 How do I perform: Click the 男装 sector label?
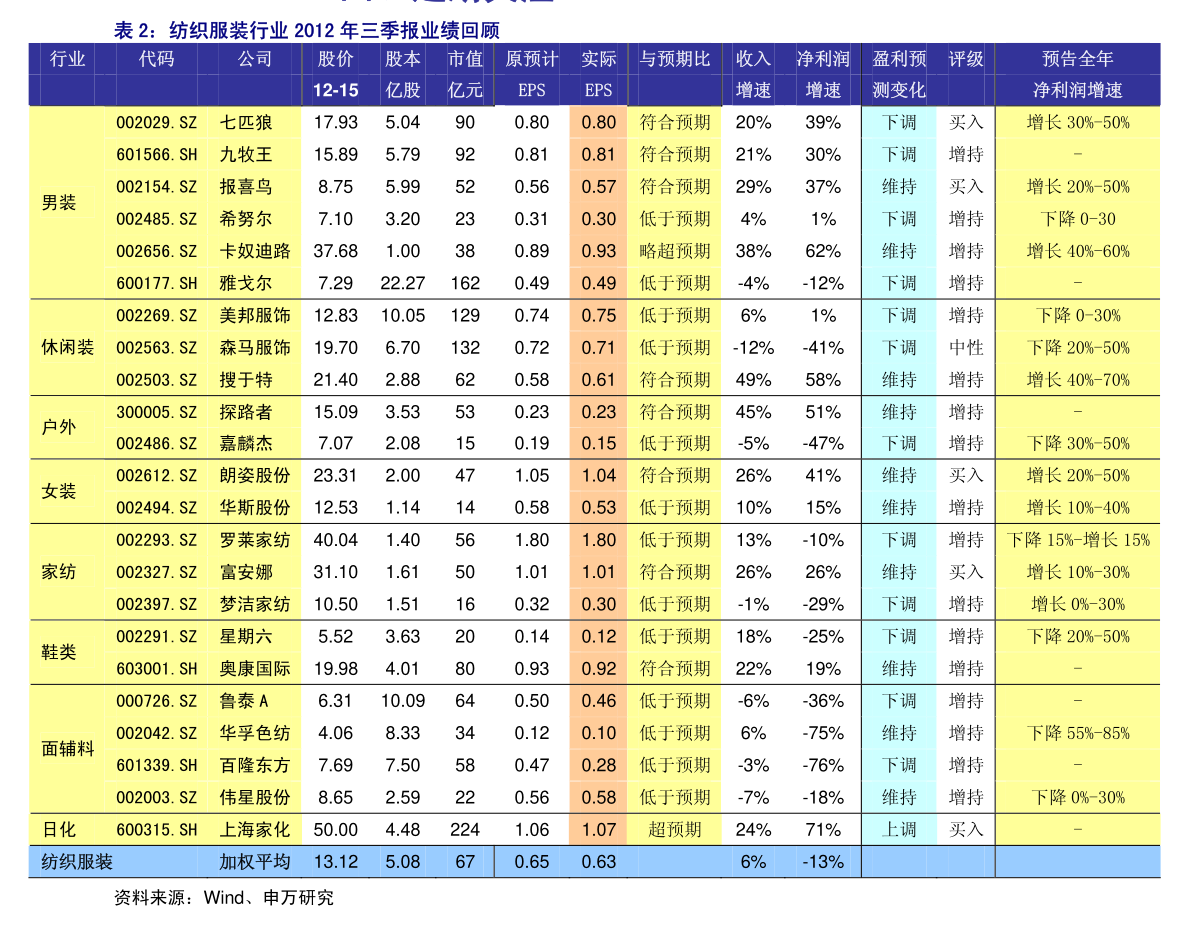pyautogui.click(x=58, y=203)
